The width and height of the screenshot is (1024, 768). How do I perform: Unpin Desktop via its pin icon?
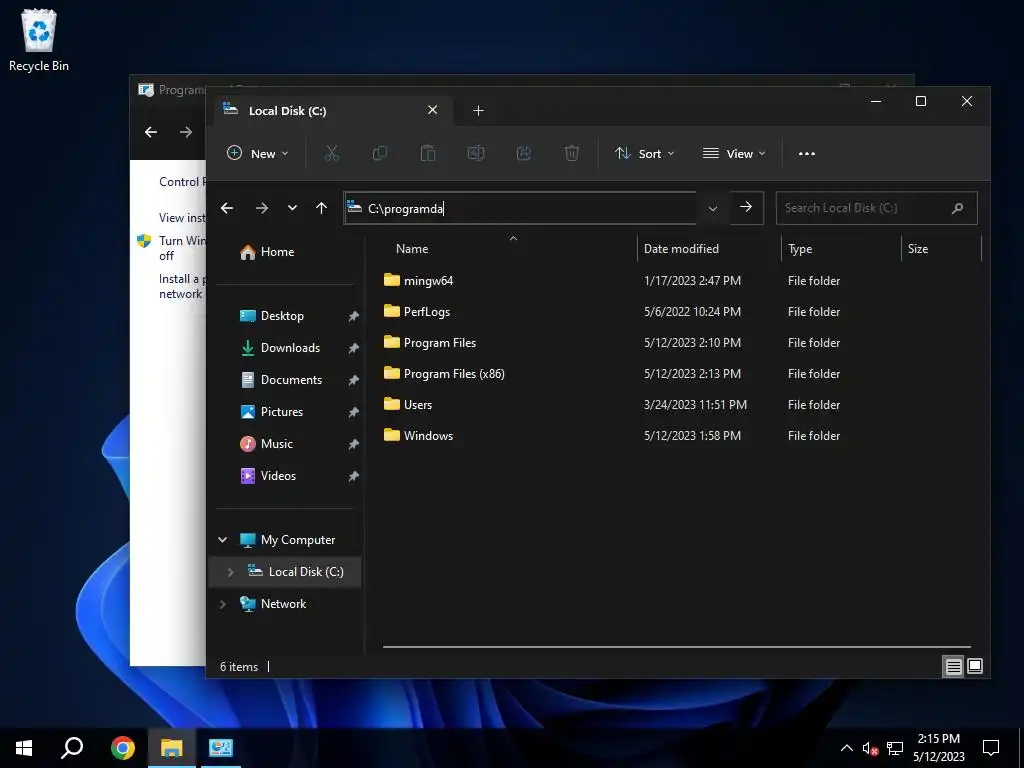(x=353, y=316)
